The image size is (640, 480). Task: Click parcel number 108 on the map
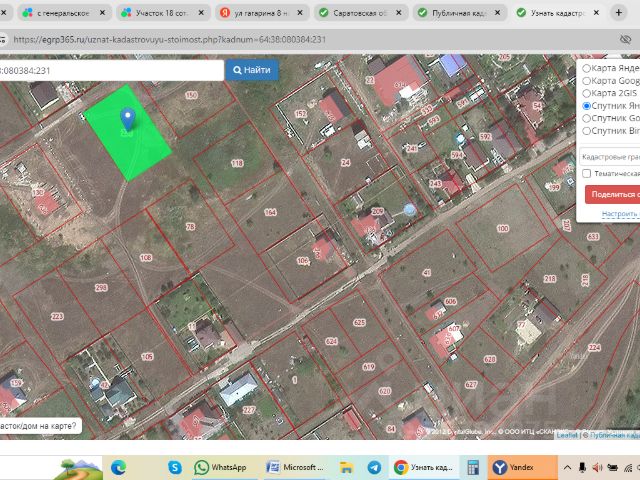pyautogui.click(x=146, y=258)
